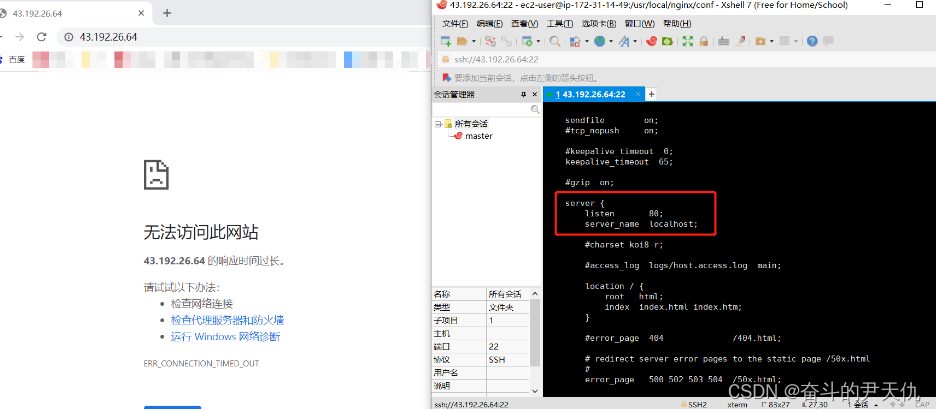Close the Chrome 43.192.26.64 tab
Screen dimensions: 936x411
pos(141,13)
